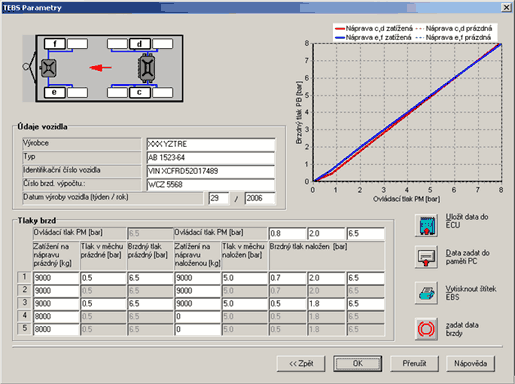Select axle box labeled f in diagram
Viewport: 515px width, 384px height.
(x=55, y=44)
